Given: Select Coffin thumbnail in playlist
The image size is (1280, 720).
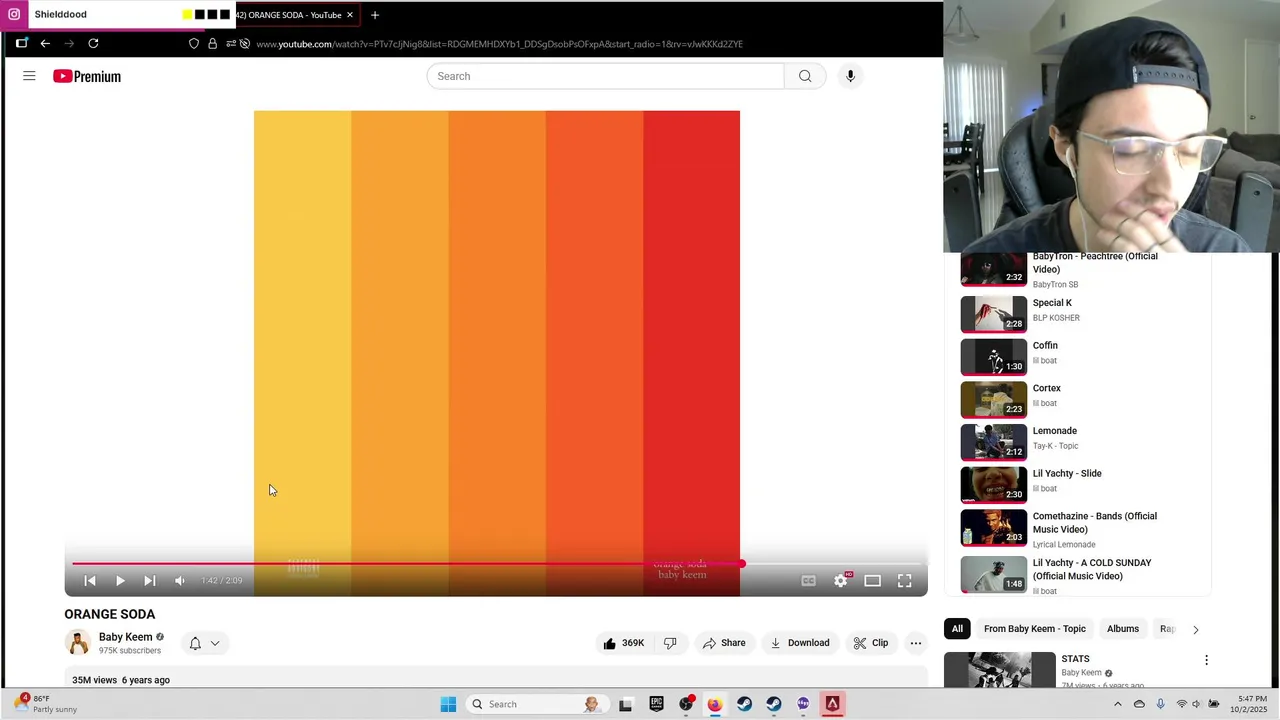Looking at the screenshot, I should coord(994,356).
